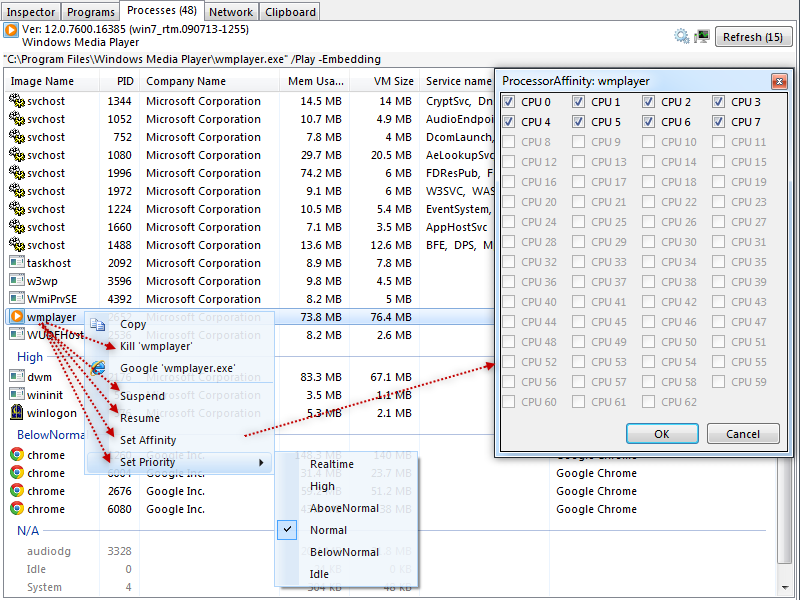Sort by the Image Name column header
Viewport: 800px width, 600px height.
click(52, 81)
